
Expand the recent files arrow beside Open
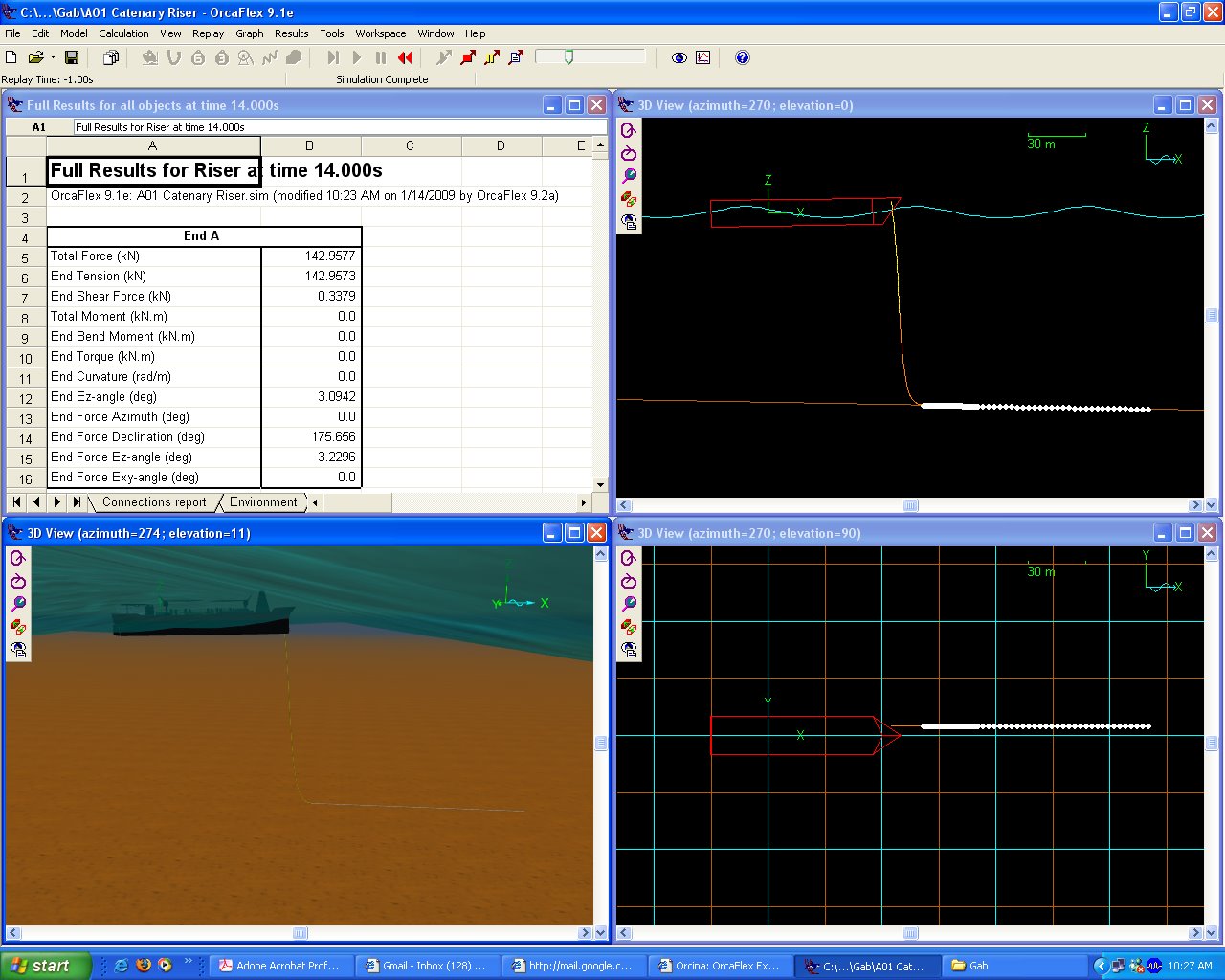(53, 57)
